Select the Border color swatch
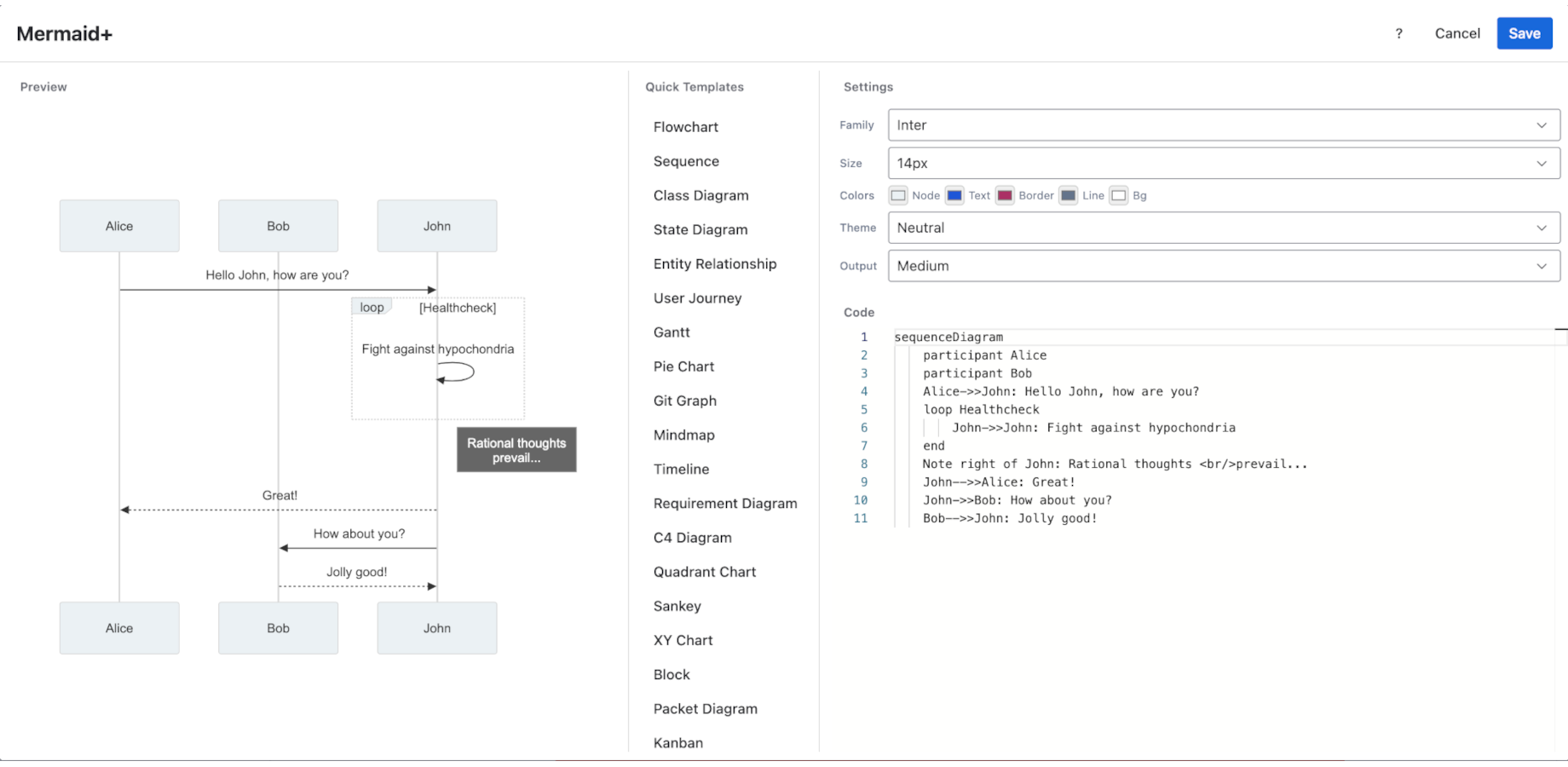Viewport: 1568px width, 767px height. pyautogui.click(x=1005, y=195)
